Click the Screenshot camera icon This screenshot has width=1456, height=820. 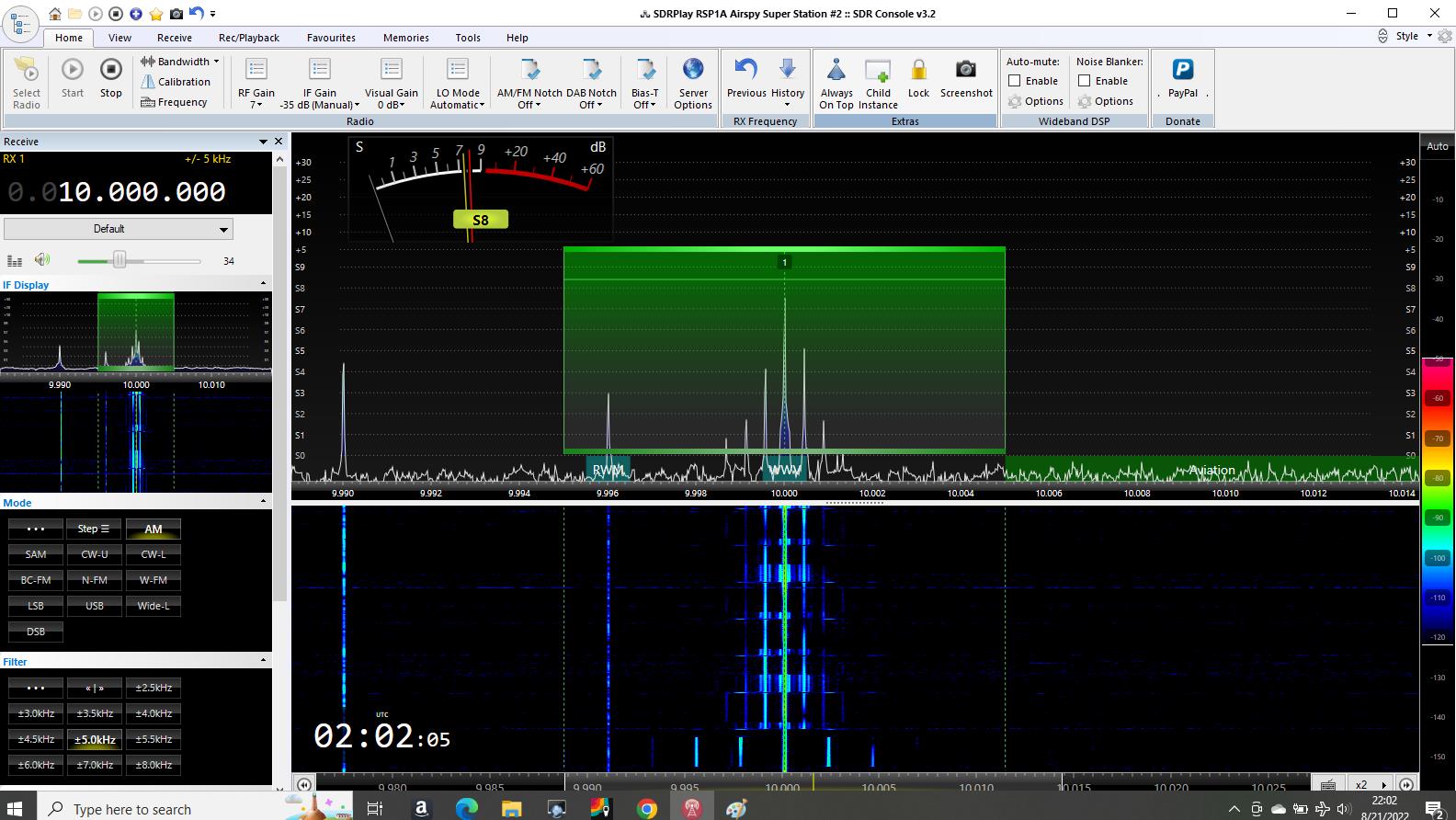[x=965, y=71]
